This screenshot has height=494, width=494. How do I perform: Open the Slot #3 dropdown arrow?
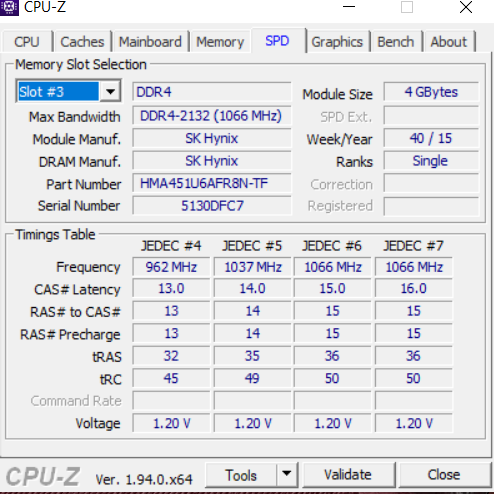(110, 91)
